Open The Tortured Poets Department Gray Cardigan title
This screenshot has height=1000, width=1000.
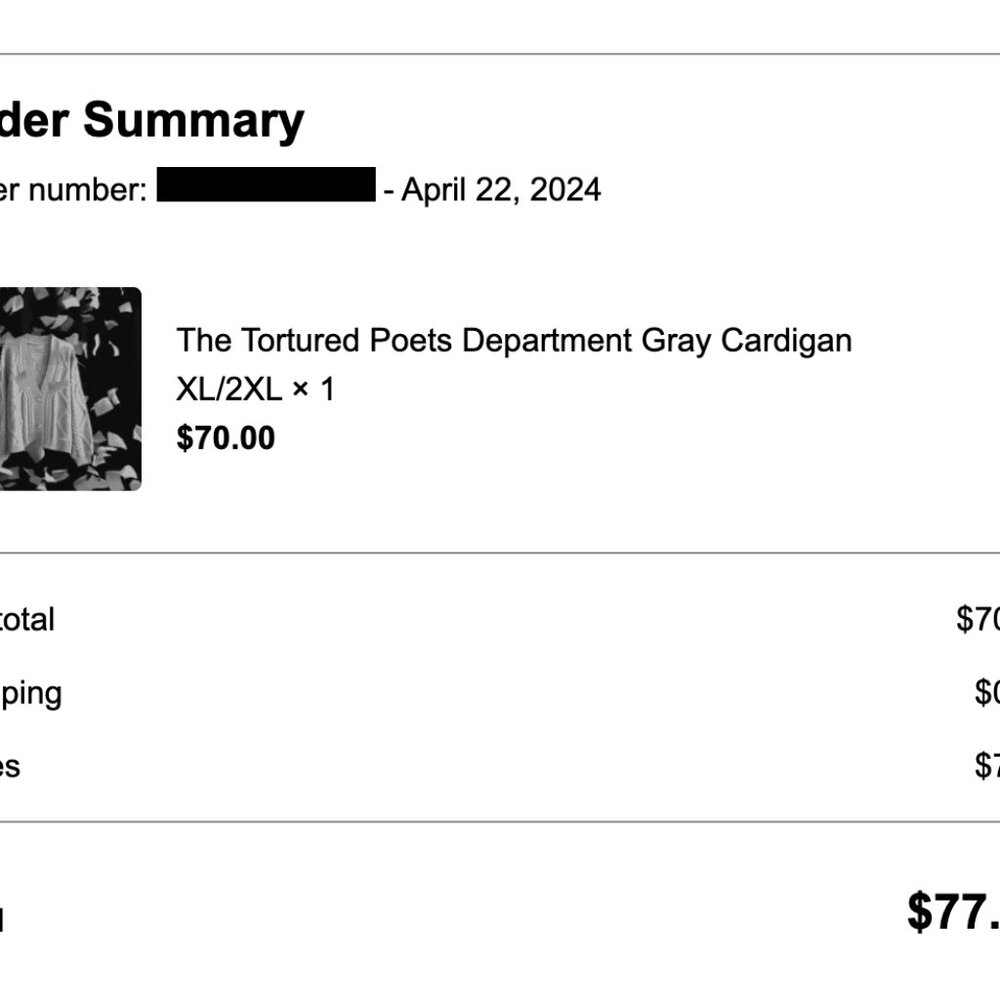tap(514, 341)
